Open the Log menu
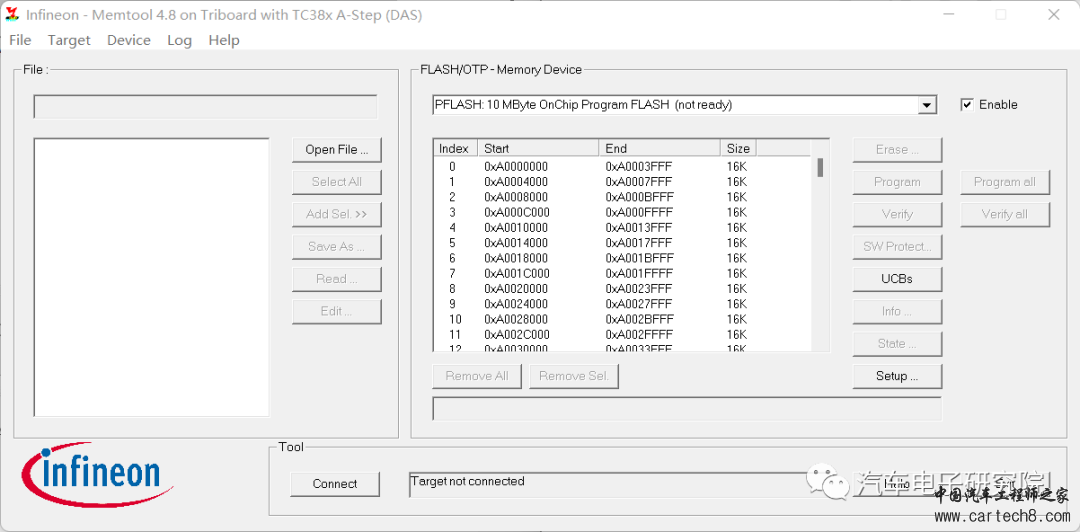Viewport: 1080px width, 532px height. click(x=179, y=40)
